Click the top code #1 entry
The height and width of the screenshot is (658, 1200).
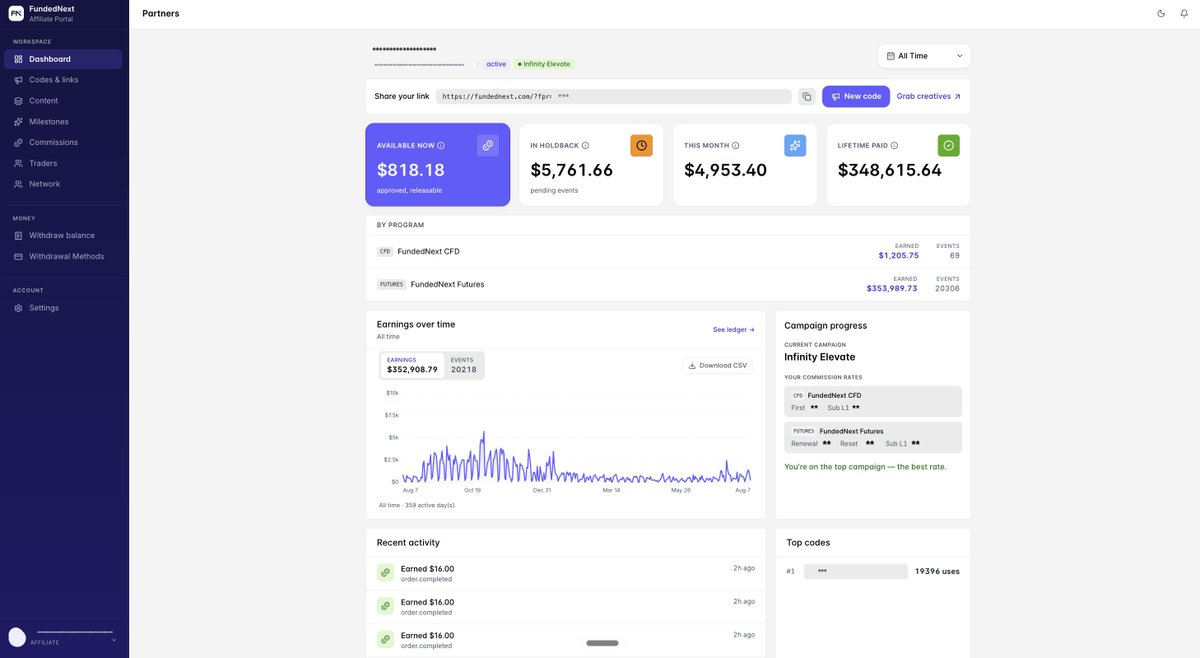873,571
